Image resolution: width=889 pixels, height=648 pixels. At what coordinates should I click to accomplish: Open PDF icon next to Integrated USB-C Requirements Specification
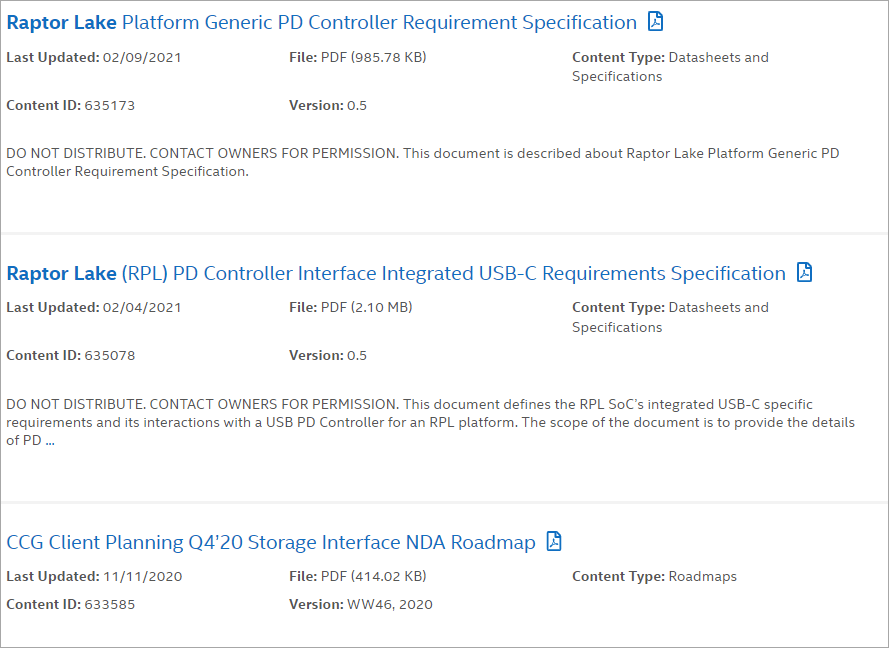(x=805, y=272)
